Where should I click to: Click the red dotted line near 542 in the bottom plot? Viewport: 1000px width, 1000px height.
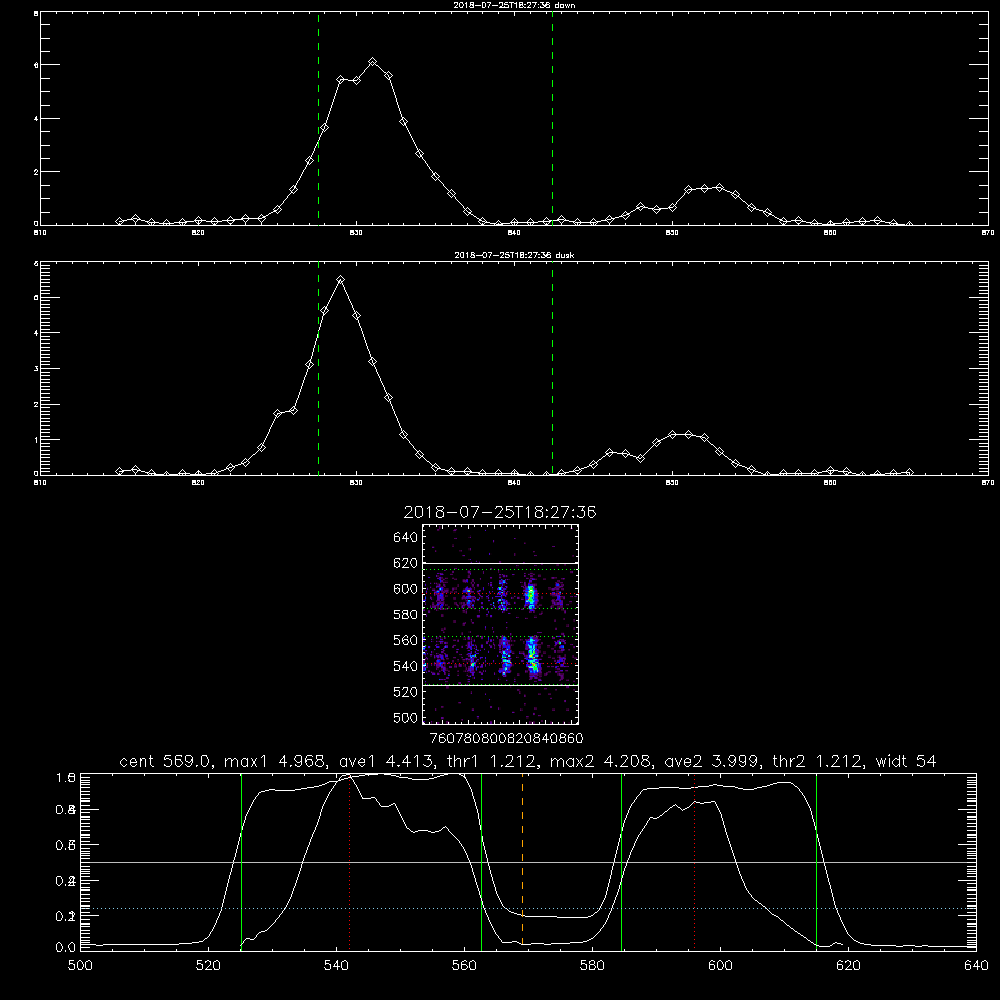[x=349, y=861]
